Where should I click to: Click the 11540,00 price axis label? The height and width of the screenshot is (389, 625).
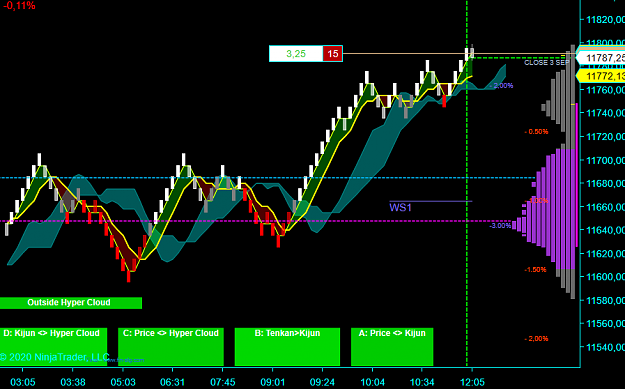(605, 347)
